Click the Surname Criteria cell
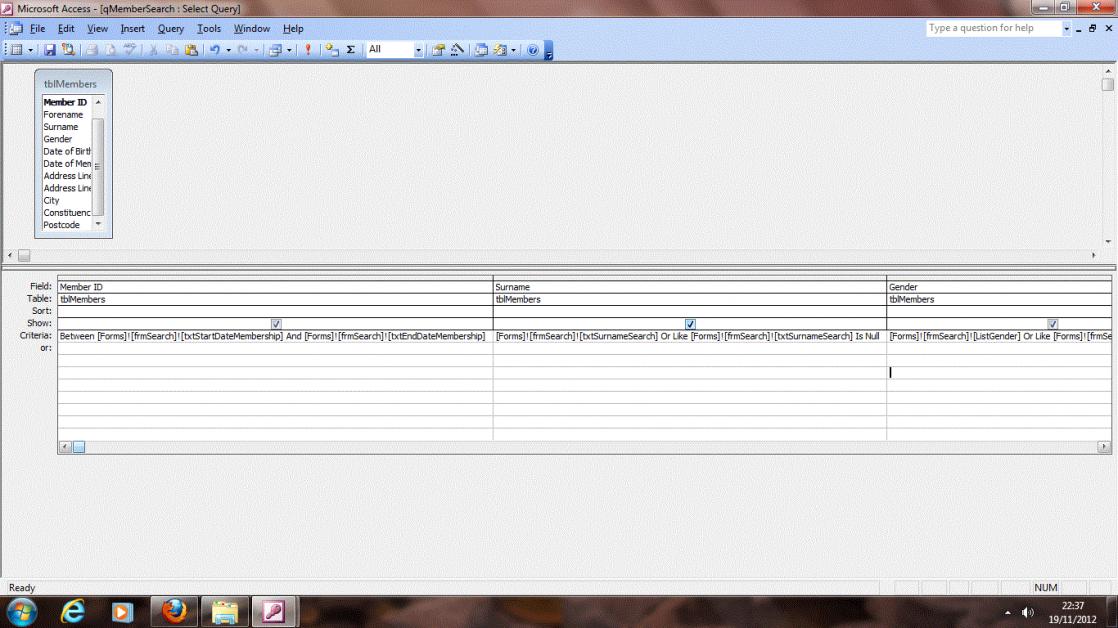Image resolution: width=1118 pixels, height=628 pixels. [x=689, y=336]
